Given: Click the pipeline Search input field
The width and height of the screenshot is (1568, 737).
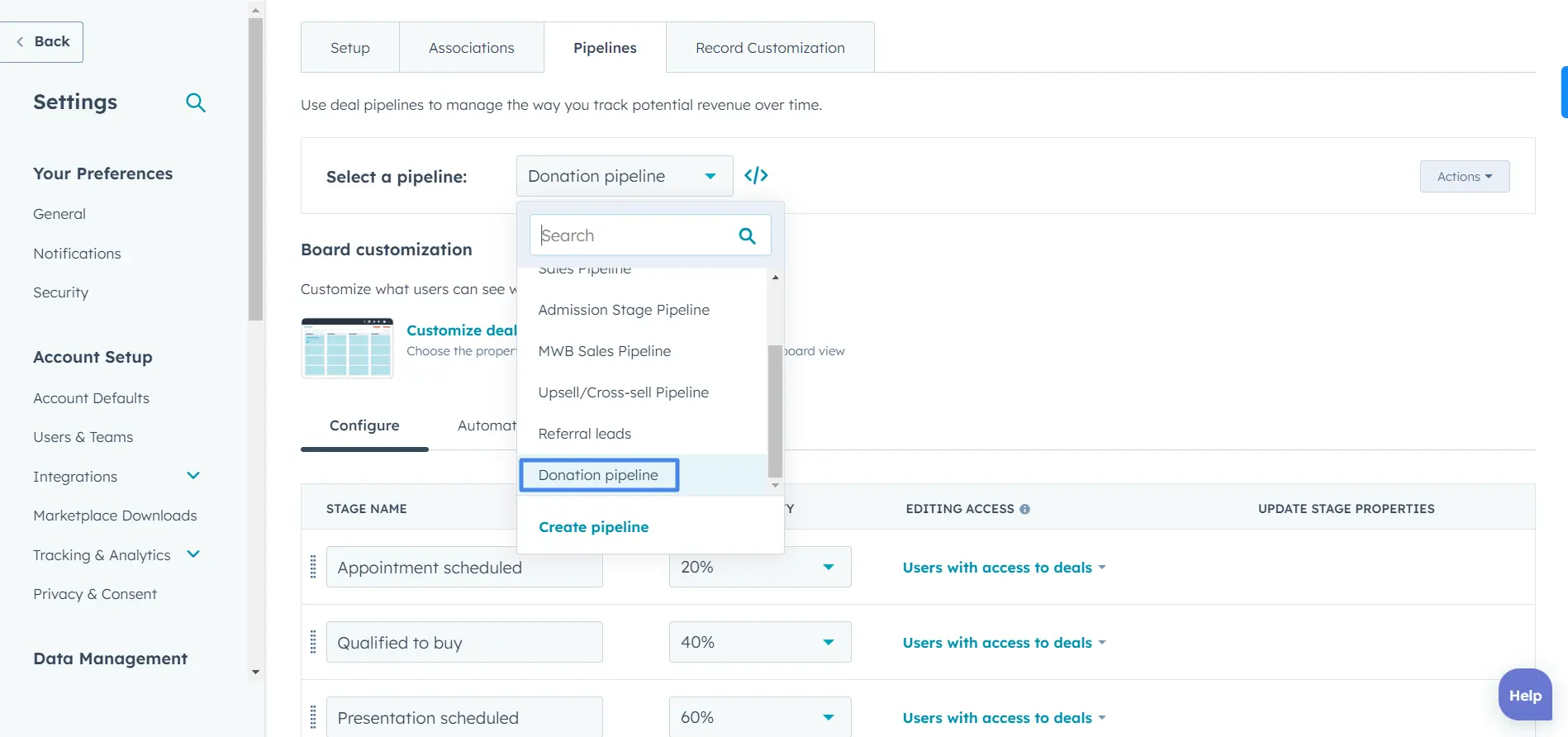Looking at the screenshot, I should click(x=632, y=236).
